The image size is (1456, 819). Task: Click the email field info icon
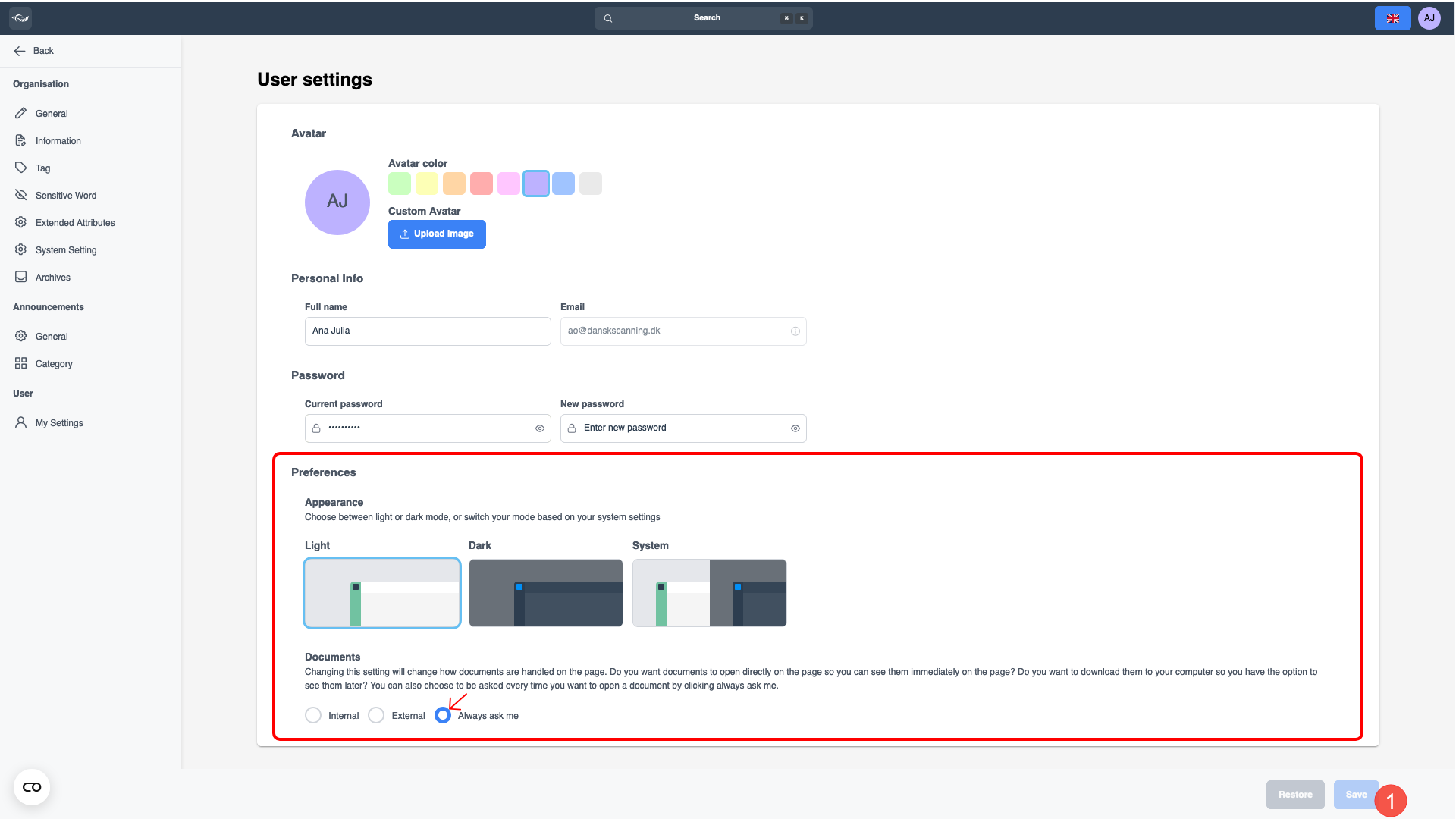click(x=795, y=331)
